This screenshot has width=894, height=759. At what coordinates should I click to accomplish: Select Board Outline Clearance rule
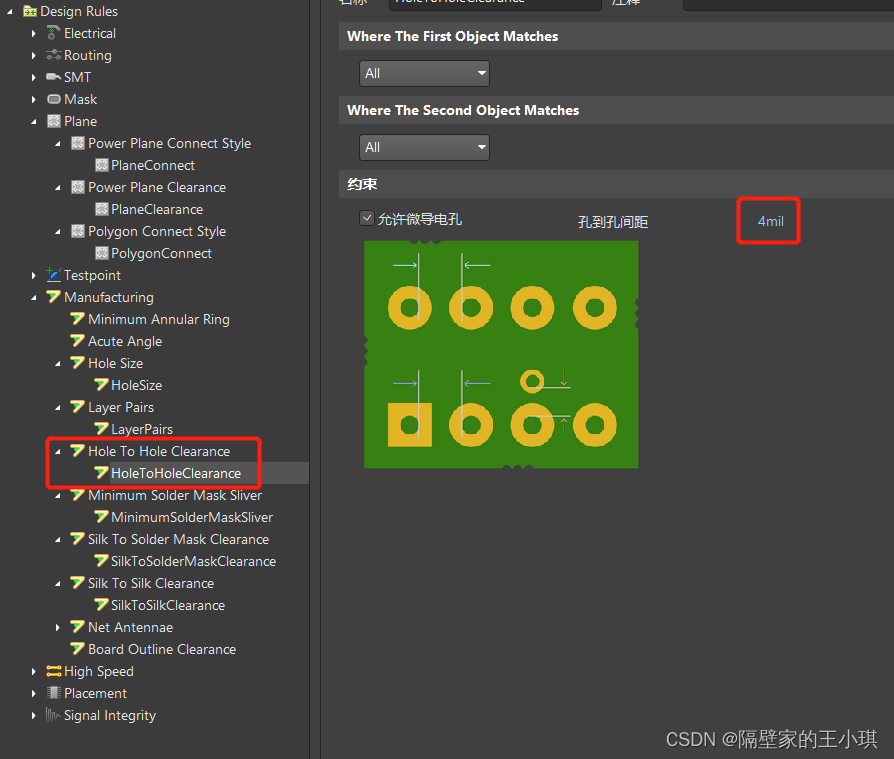tap(162, 649)
